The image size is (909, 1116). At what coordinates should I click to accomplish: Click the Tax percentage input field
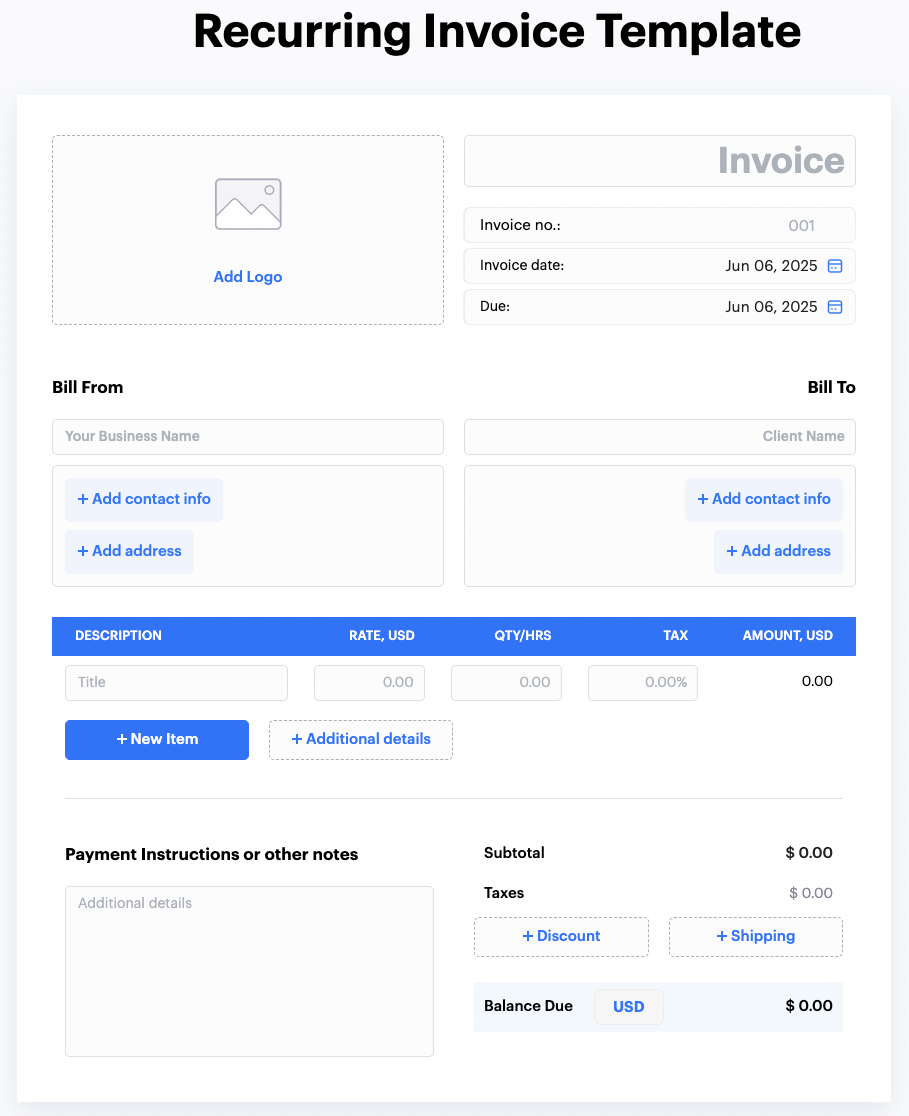pos(642,683)
